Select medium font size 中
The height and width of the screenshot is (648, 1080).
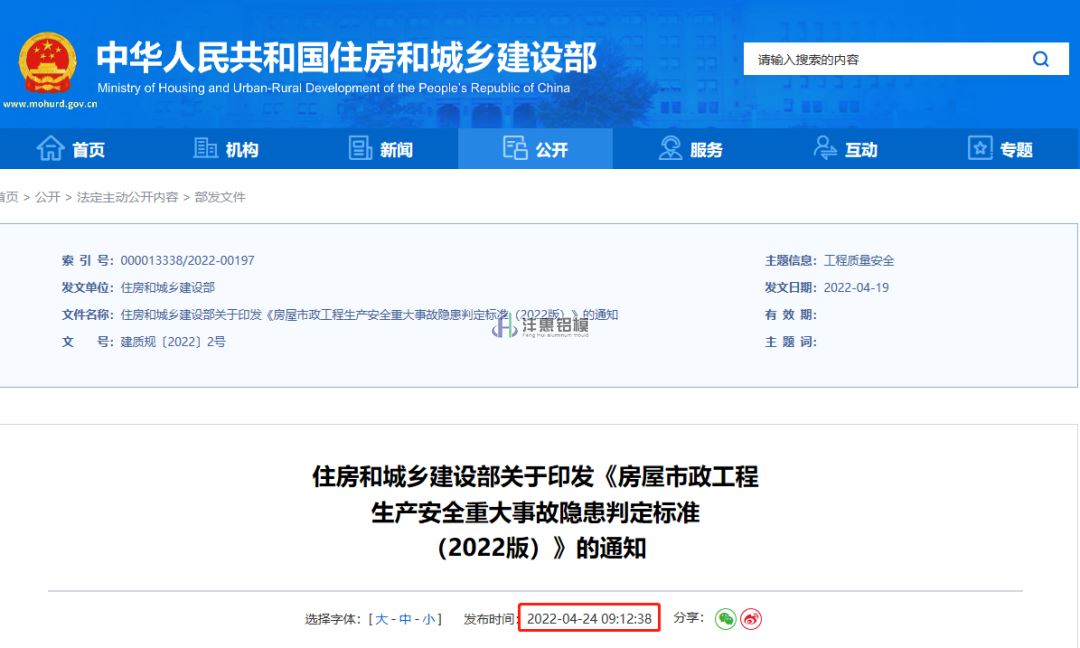(x=405, y=619)
